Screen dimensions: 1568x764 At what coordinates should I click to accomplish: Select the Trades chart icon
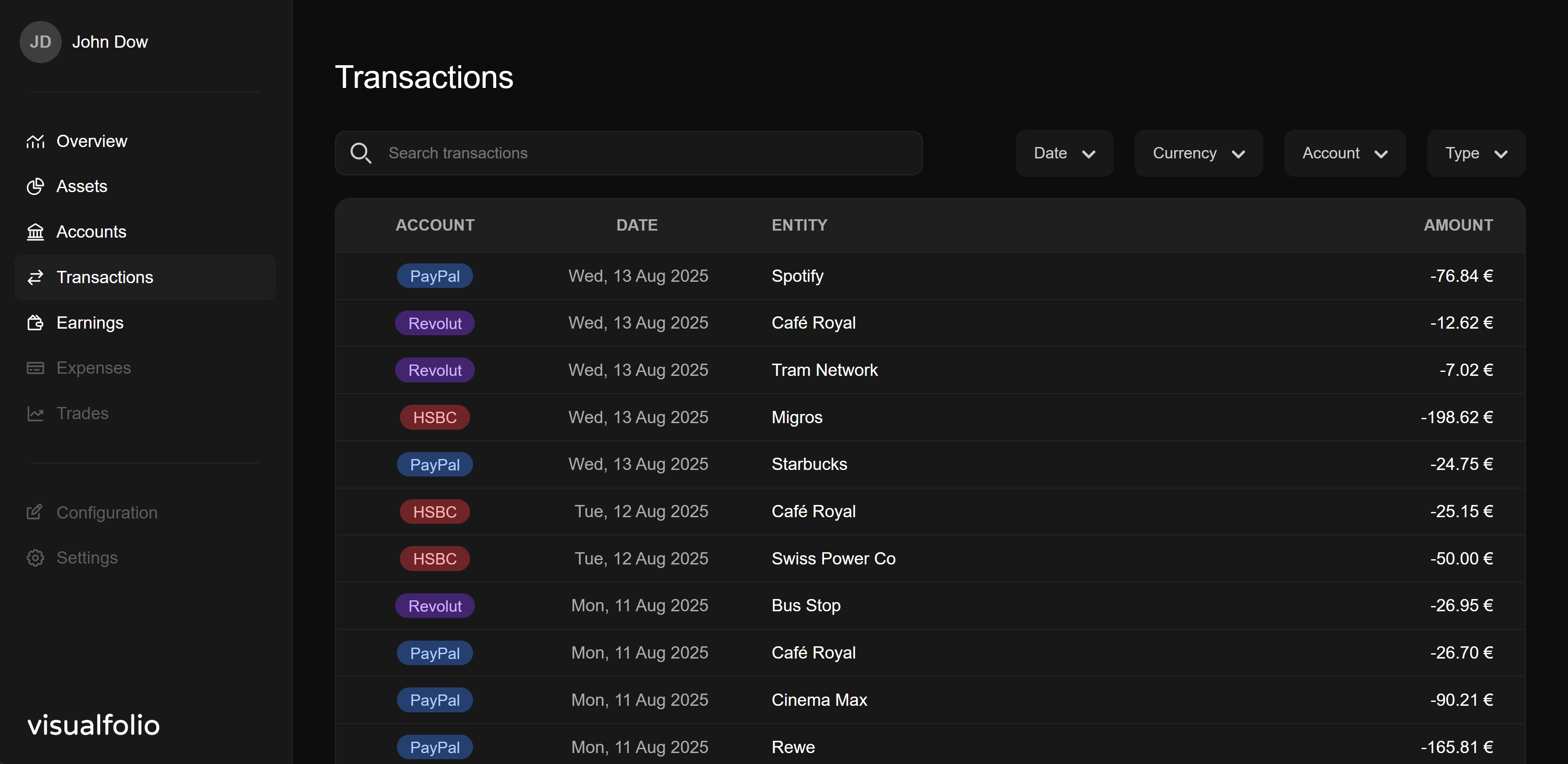click(x=35, y=413)
